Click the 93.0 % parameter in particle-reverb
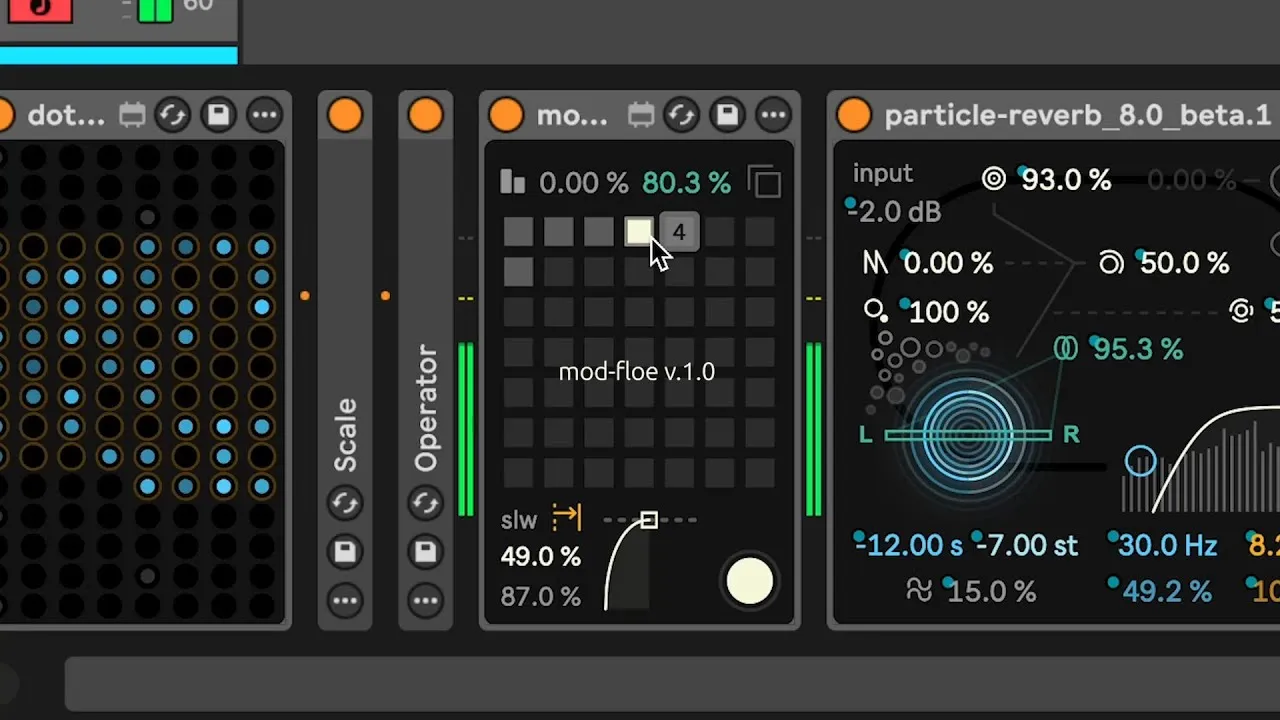1280x720 pixels. point(1066,180)
